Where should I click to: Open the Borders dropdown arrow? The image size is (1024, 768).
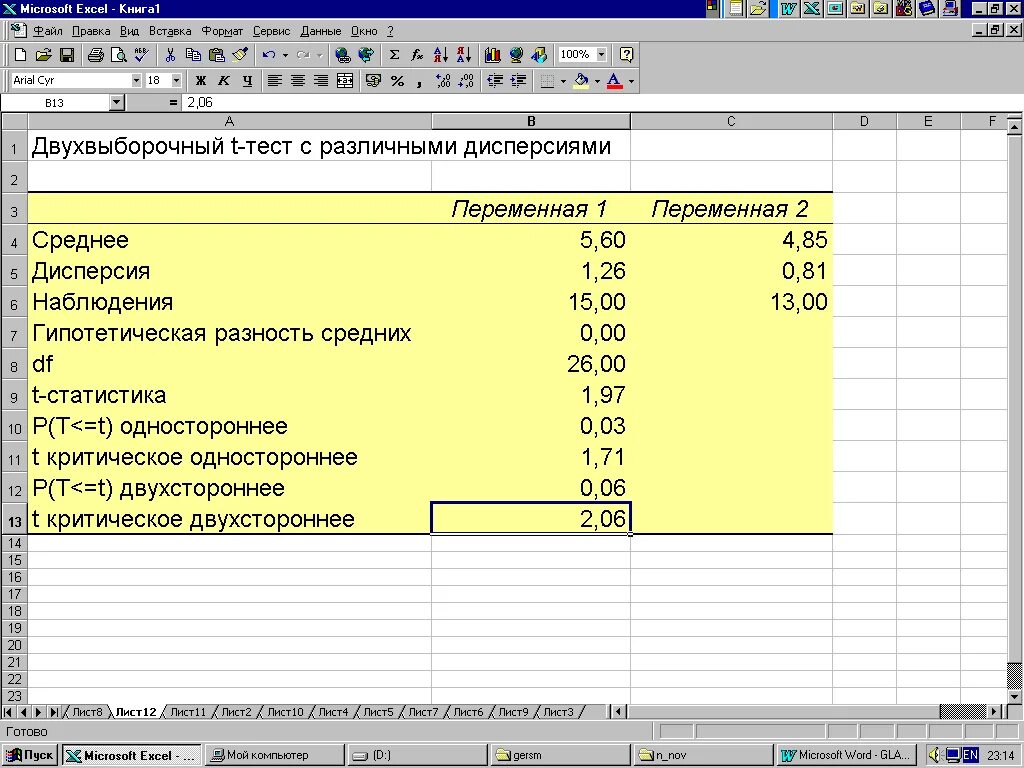click(564, 81)
